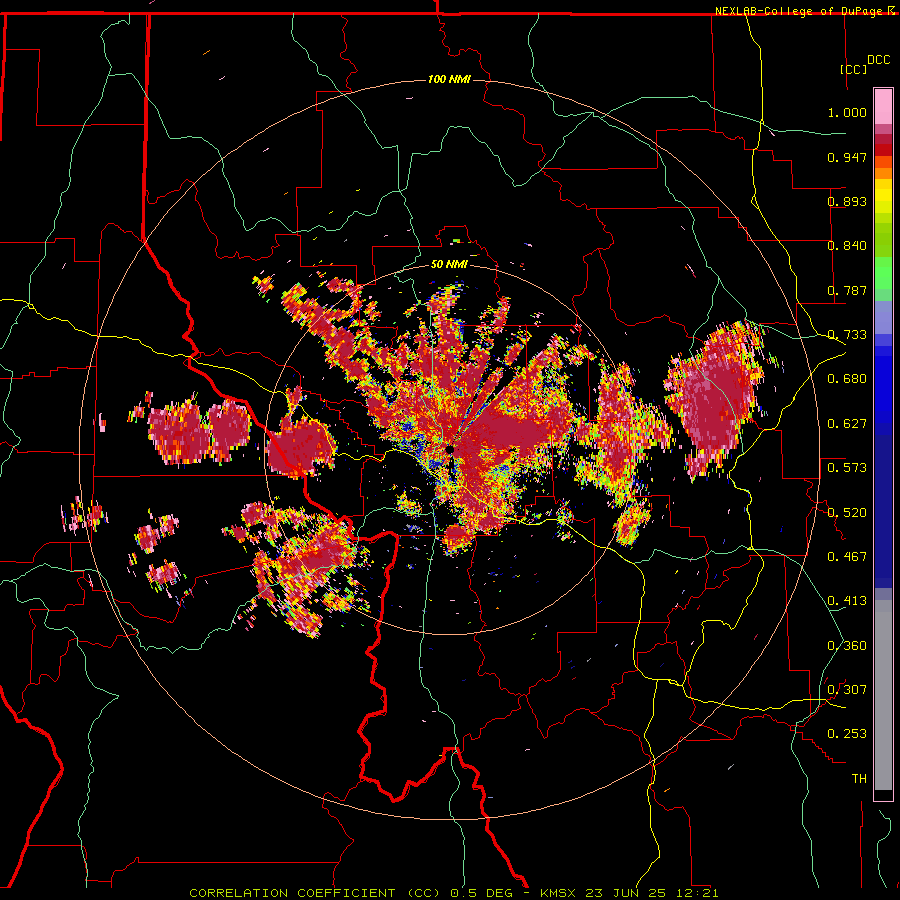Click the gray lower section of color bar
Viewport: 900px width, 900px height.
883,695
